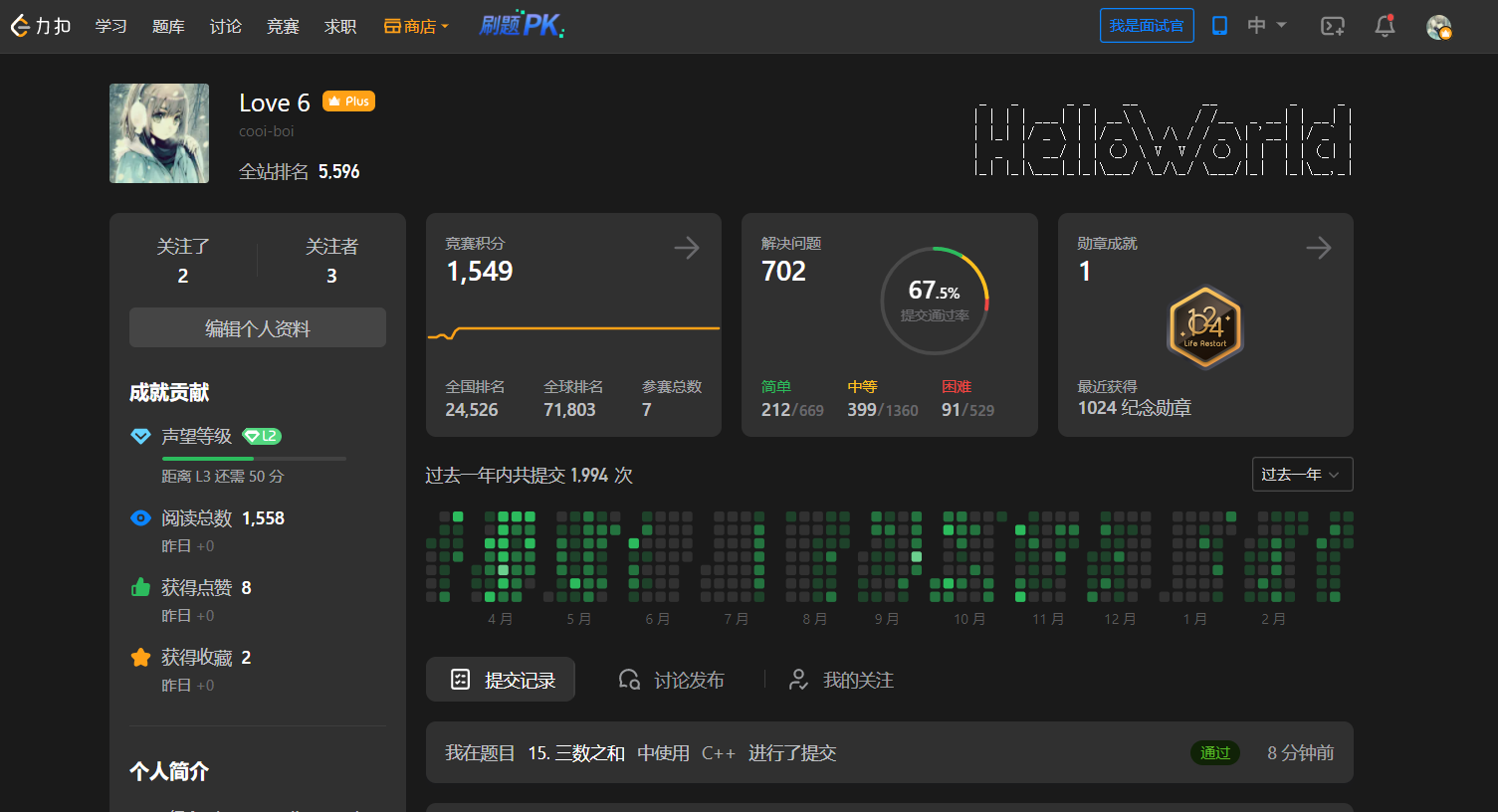Switch to the 讨论发布 tab

(670, 680)
